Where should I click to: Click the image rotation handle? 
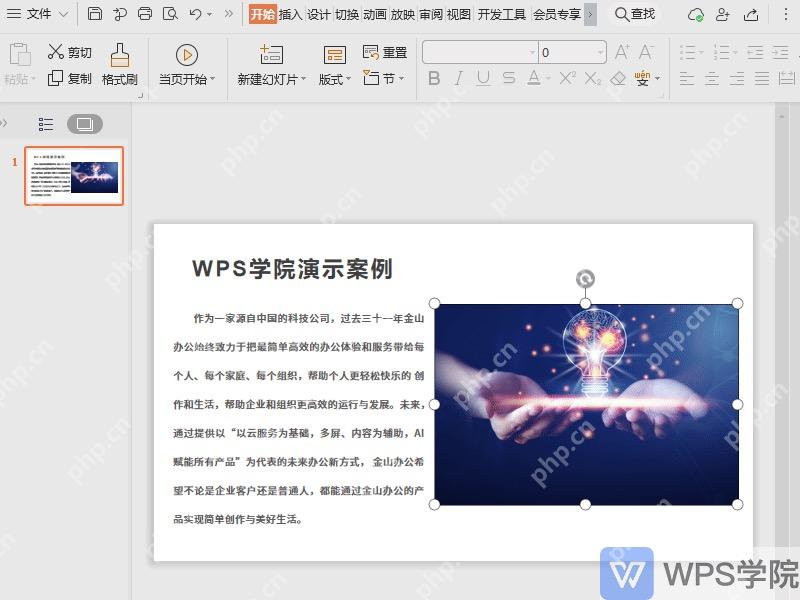point(585,279)
